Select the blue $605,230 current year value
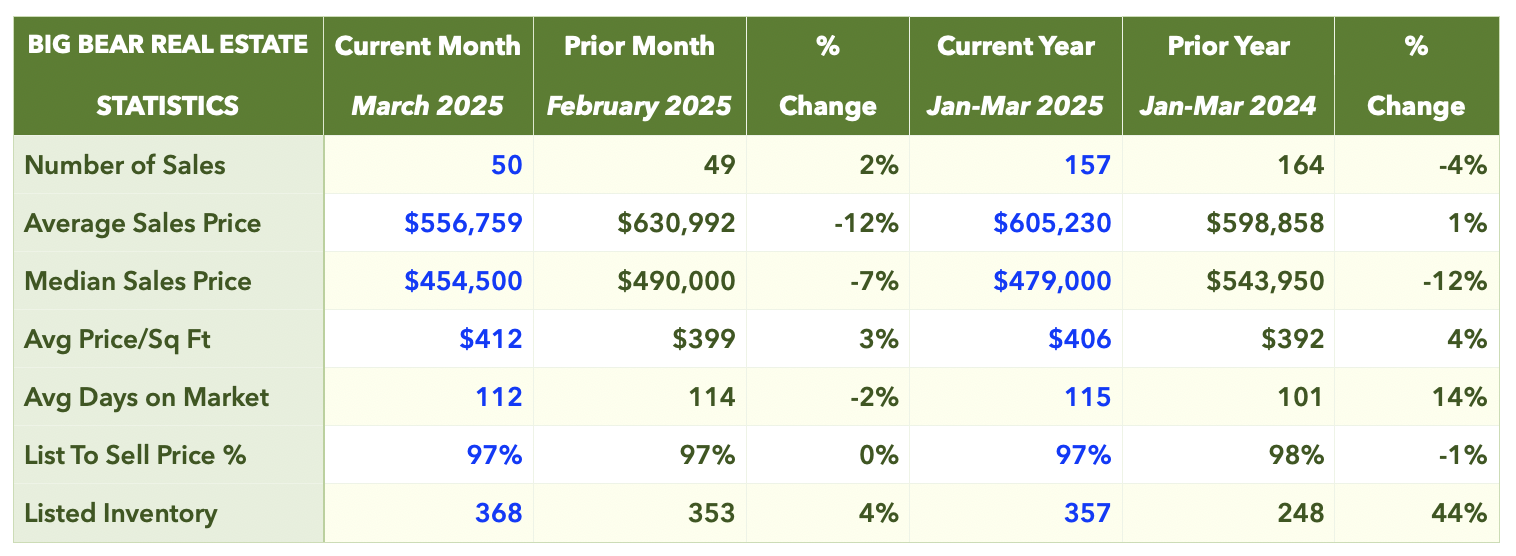This screenshot has height=556, width=1516. [1052, 223]
